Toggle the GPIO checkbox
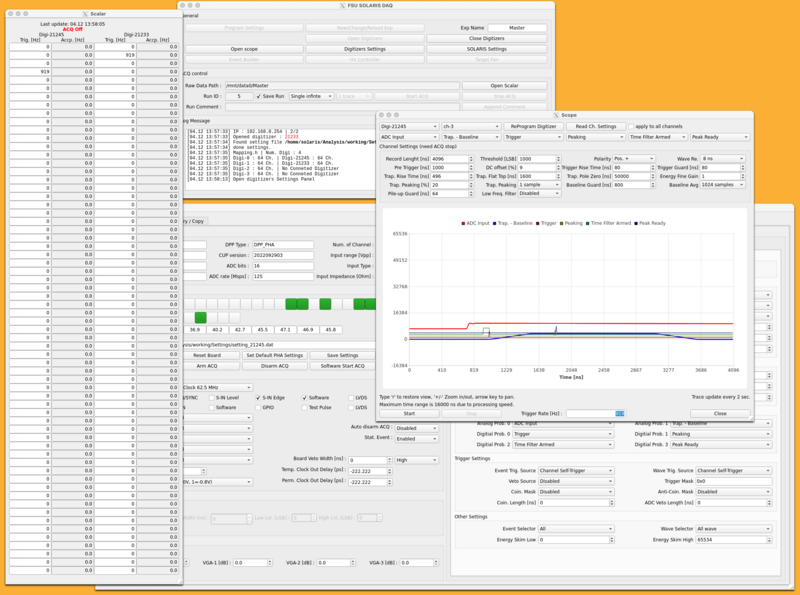The image size is (800, 595). click(258, 408)
